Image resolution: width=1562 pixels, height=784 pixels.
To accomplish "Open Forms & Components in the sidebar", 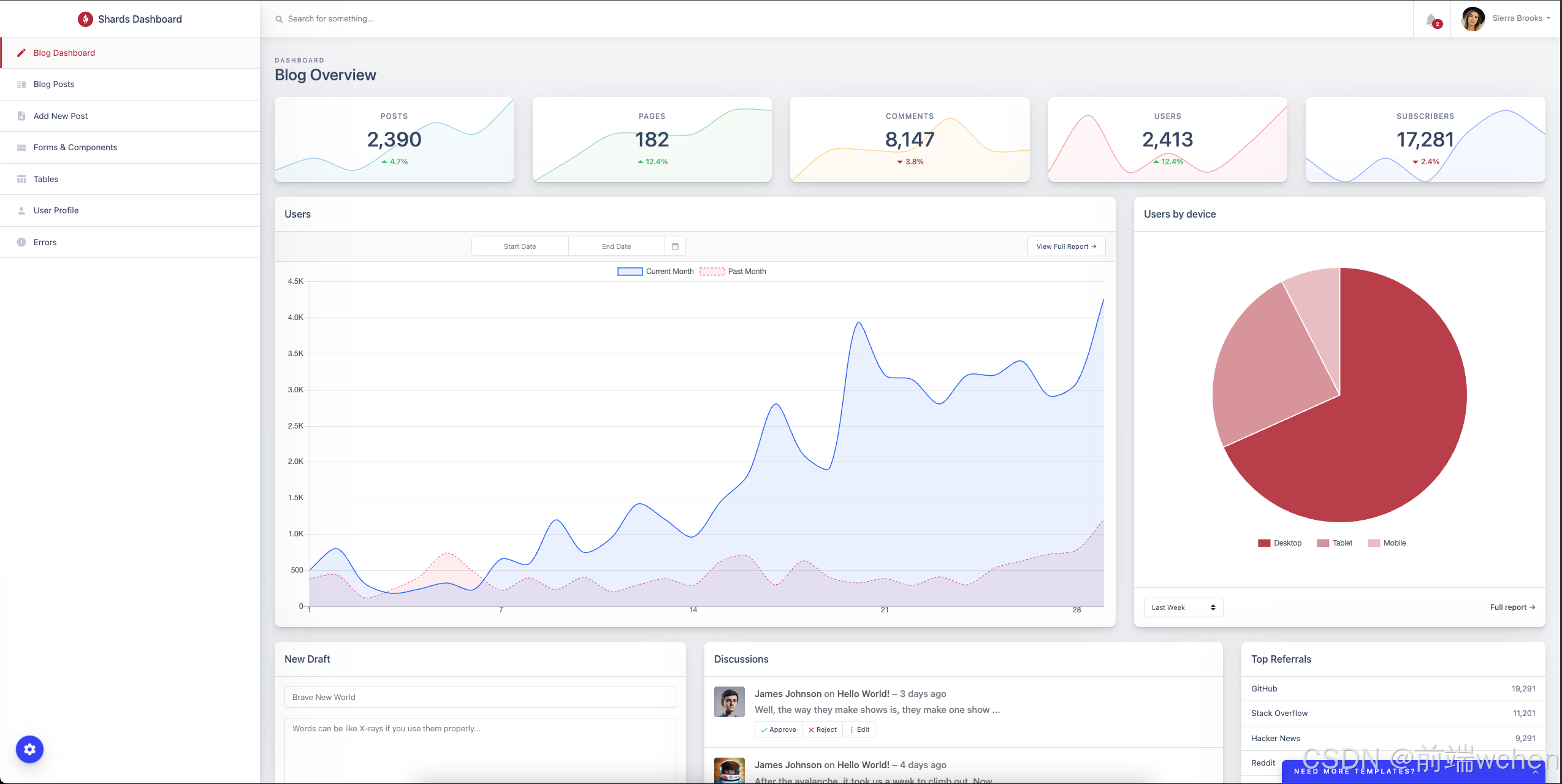I will [x=75, y=147].
